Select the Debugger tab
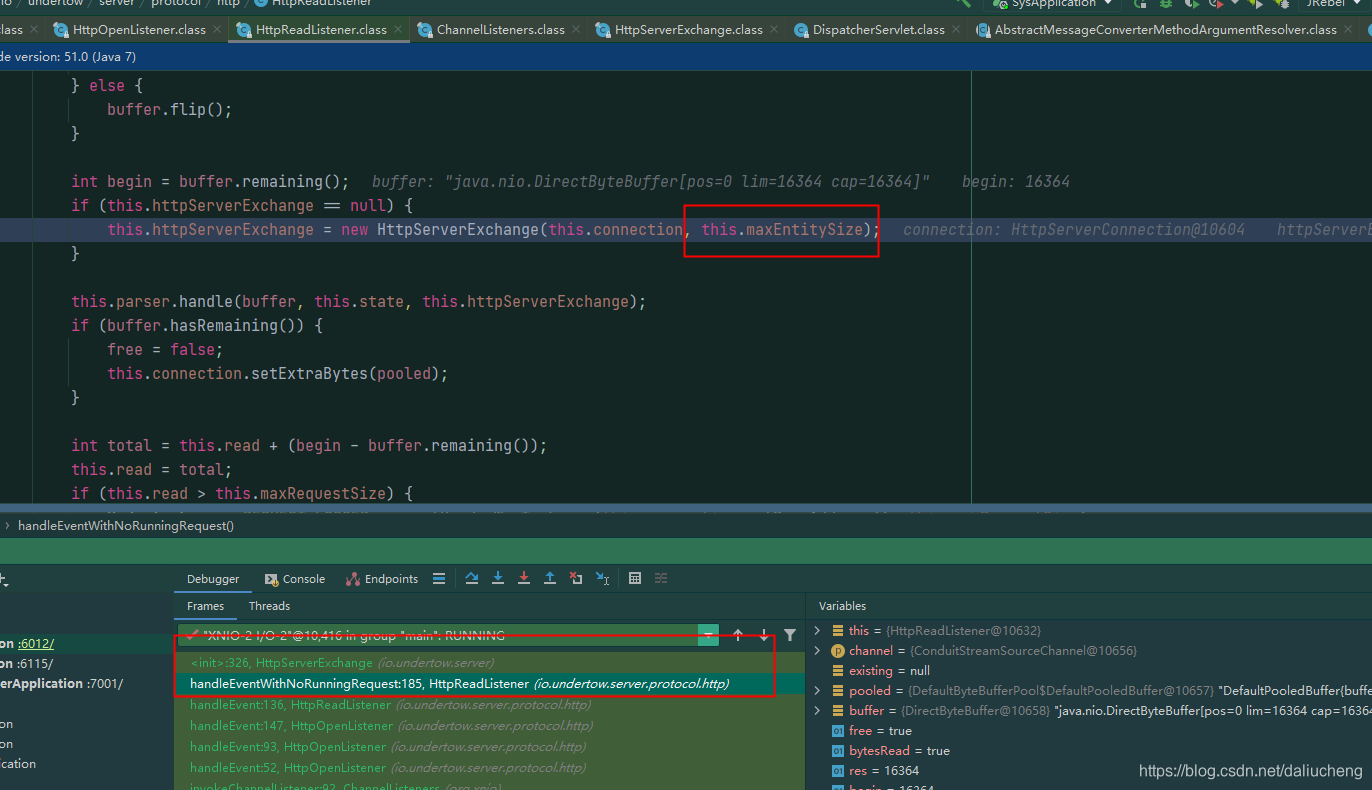The height and width of the screenshot is (790, 1372). 213,579
